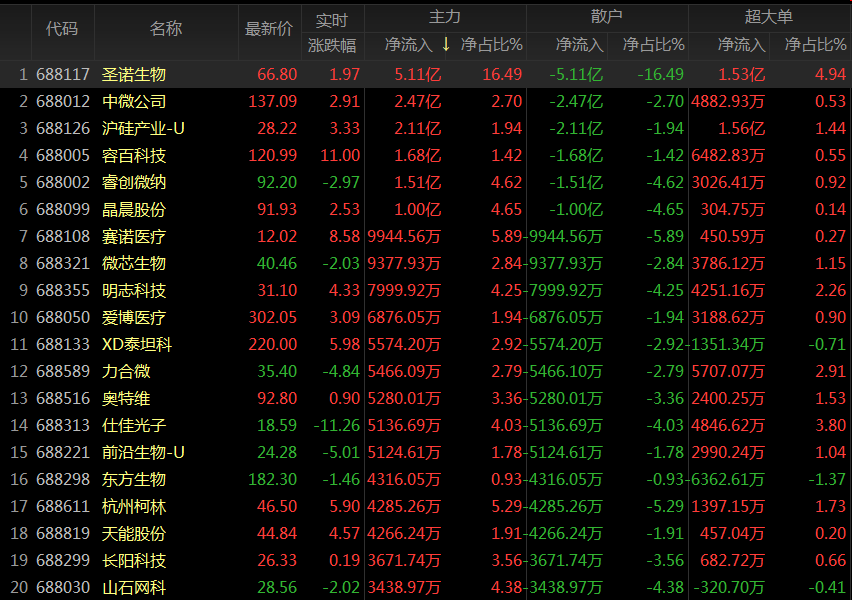Click latest price 137.09
852x600 pixels.
pyautogui.click(x=273, y=102)
